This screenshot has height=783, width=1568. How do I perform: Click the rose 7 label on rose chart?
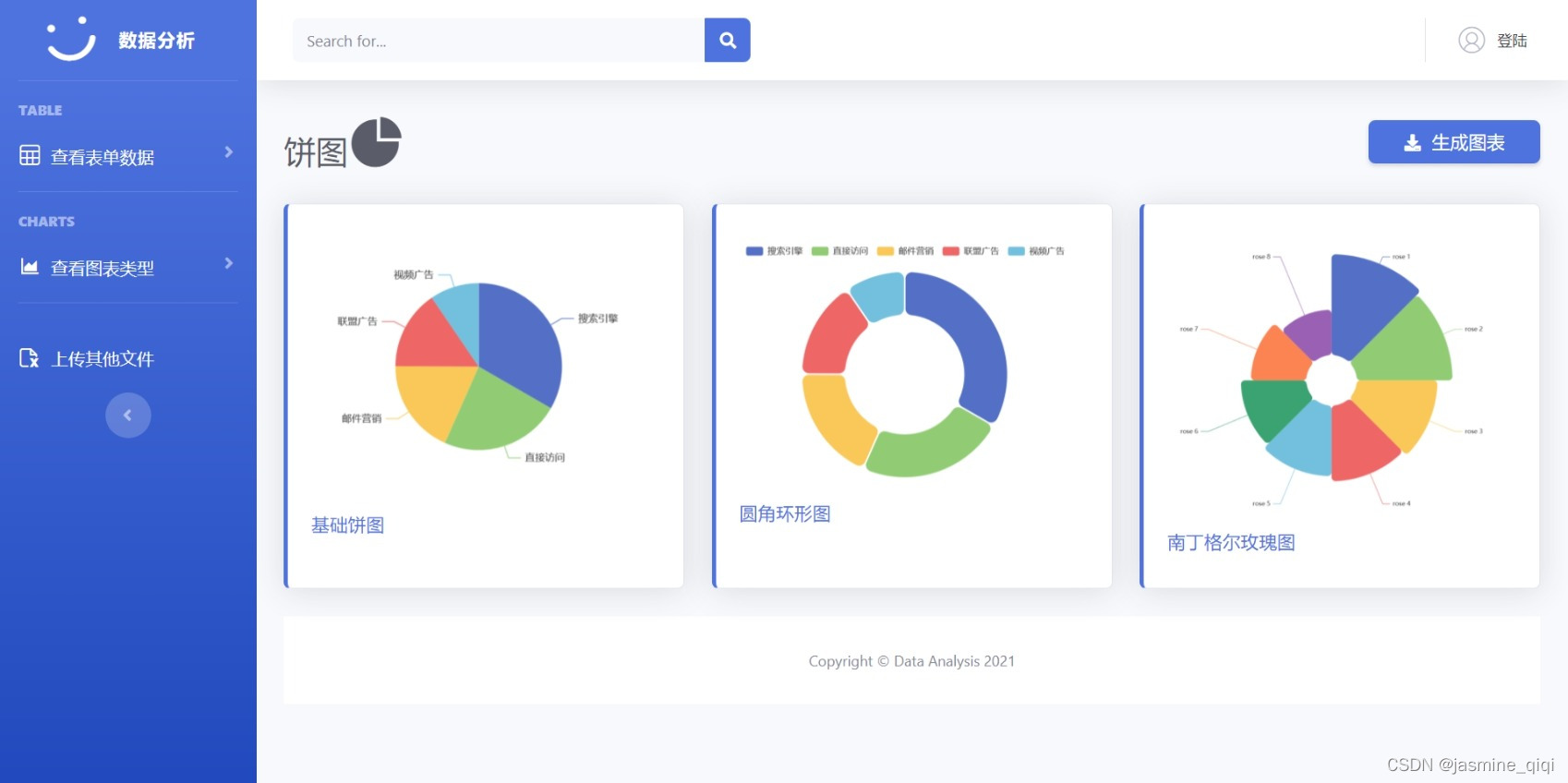coord(1188,329)
